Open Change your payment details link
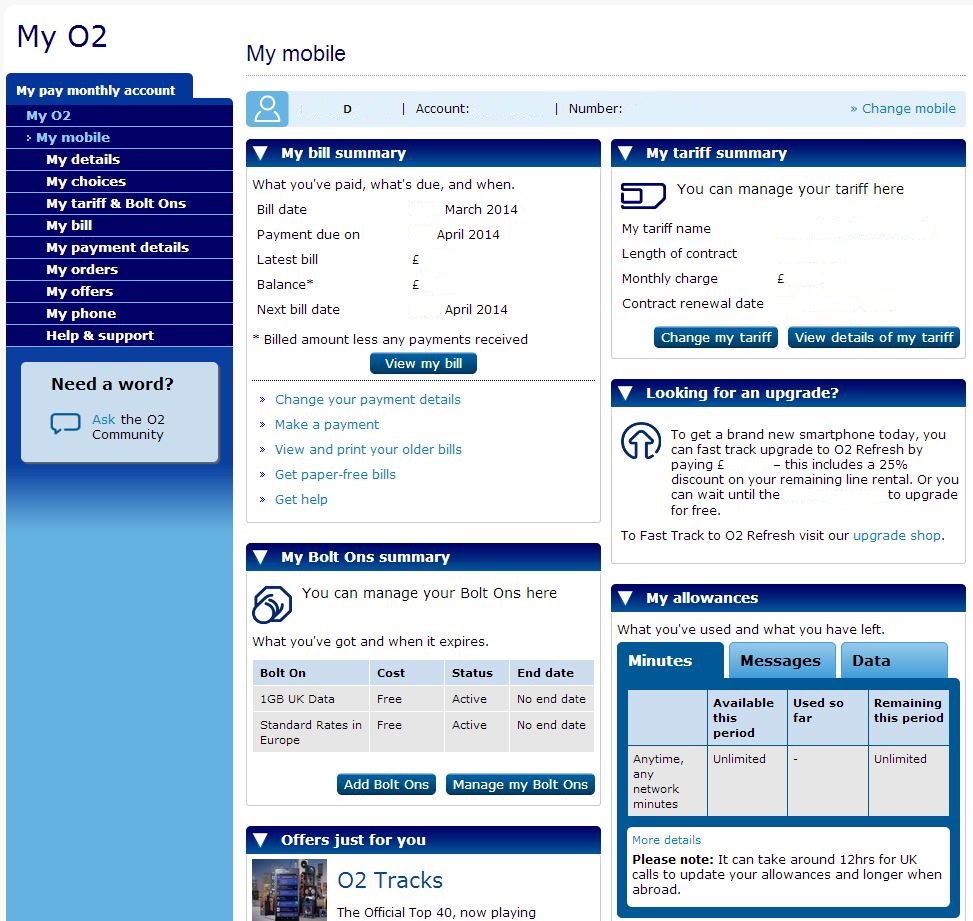Viewport: 973px width, 921px height. (368, 400)
